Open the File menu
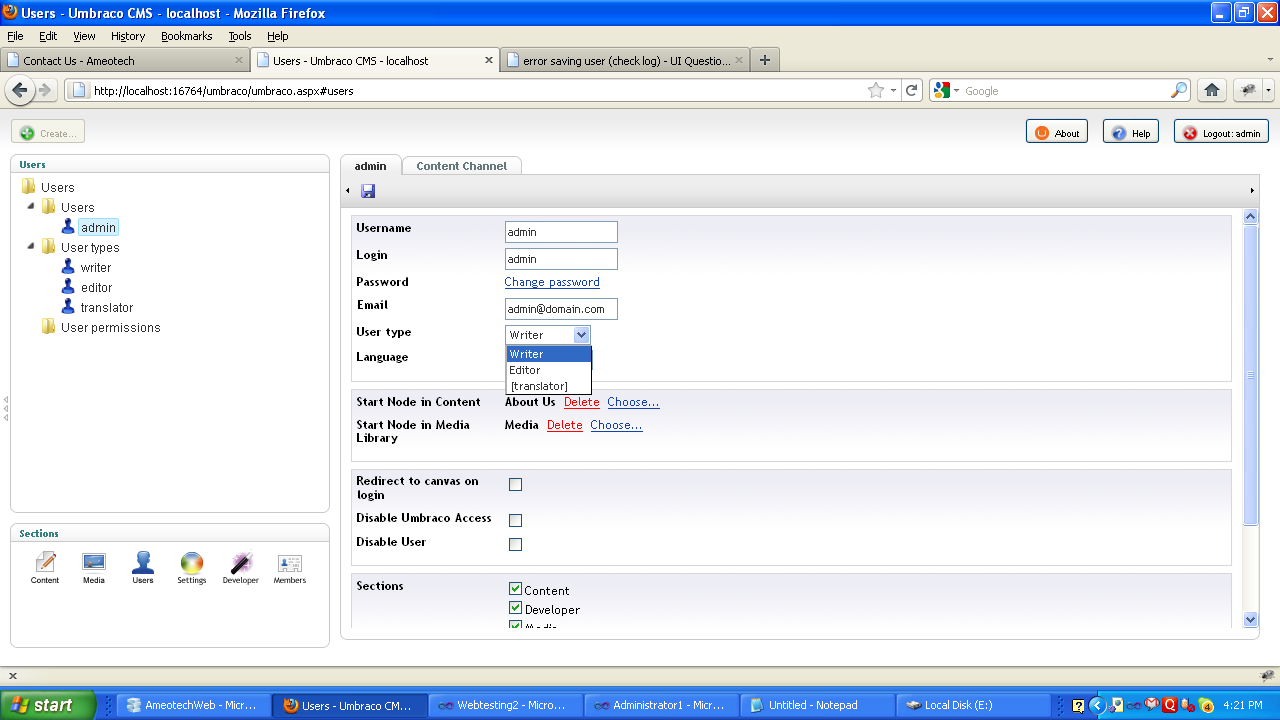The height and width of the screenshot is (720, 1280). (15, 36)
